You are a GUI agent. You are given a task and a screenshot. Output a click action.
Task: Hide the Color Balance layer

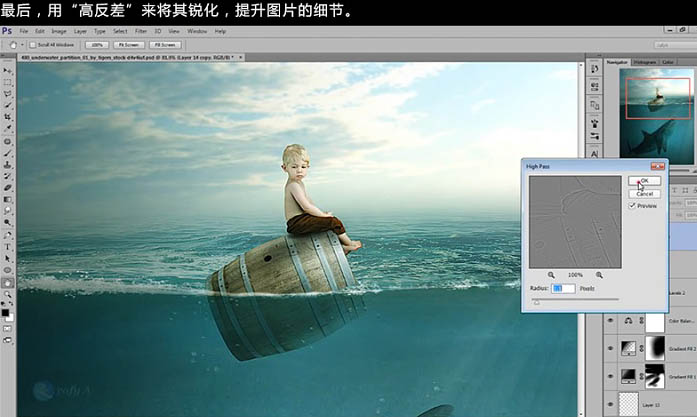[x=610, y=321]
